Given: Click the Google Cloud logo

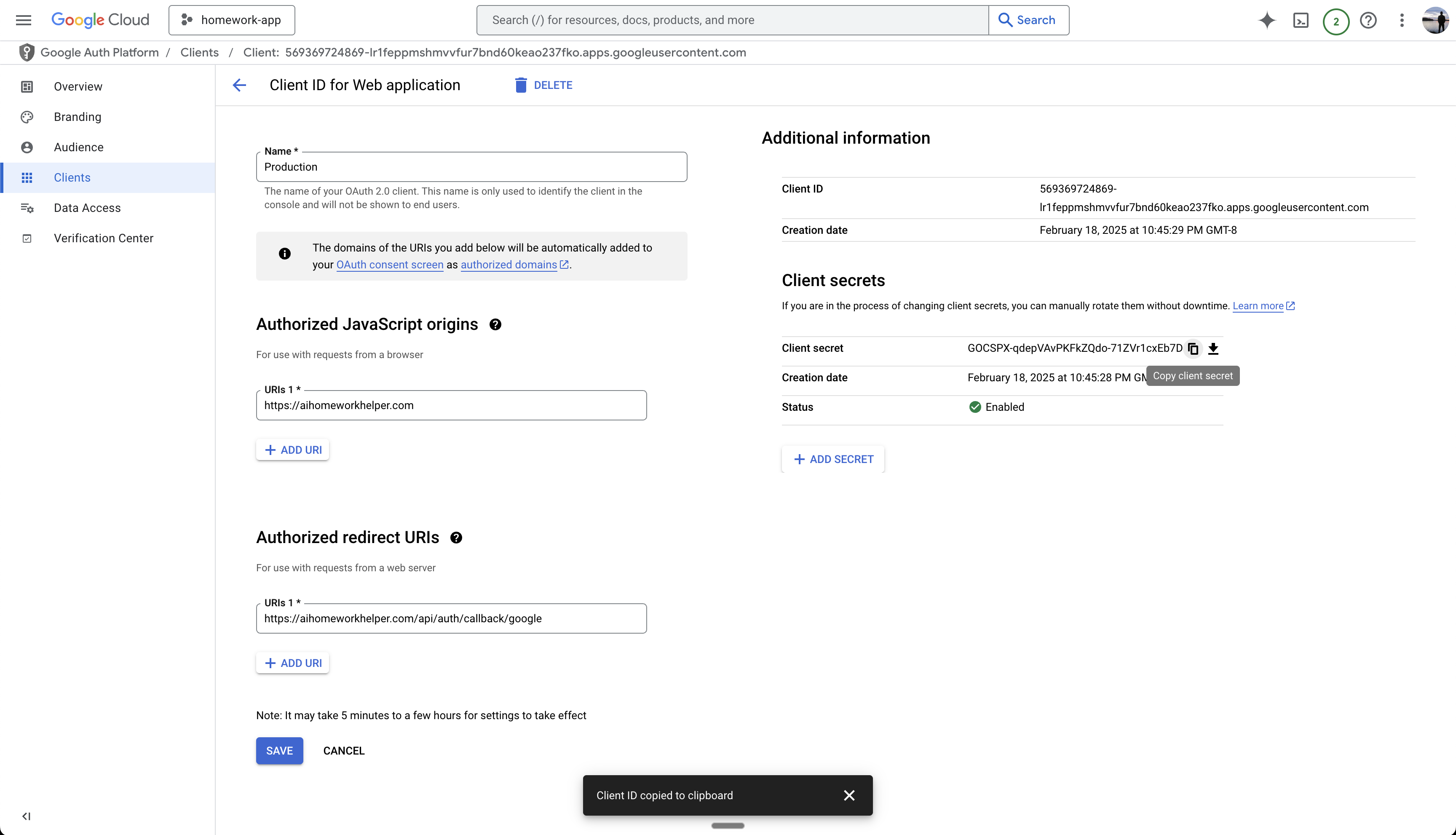Looking at the screenshot, I should point(100,20).
